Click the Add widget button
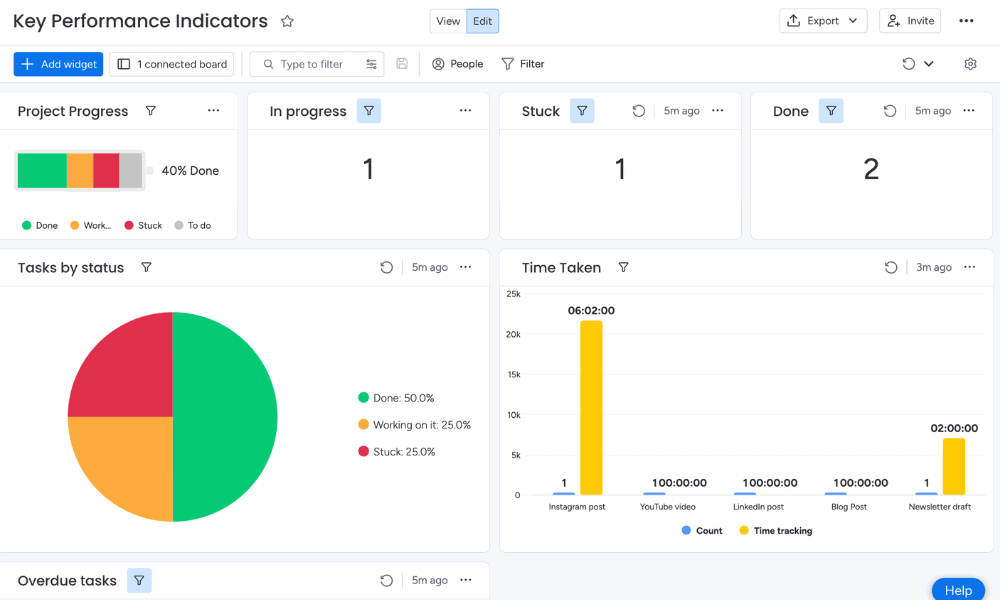Viewport: 1000px width, 600px height. click(59, 64)
